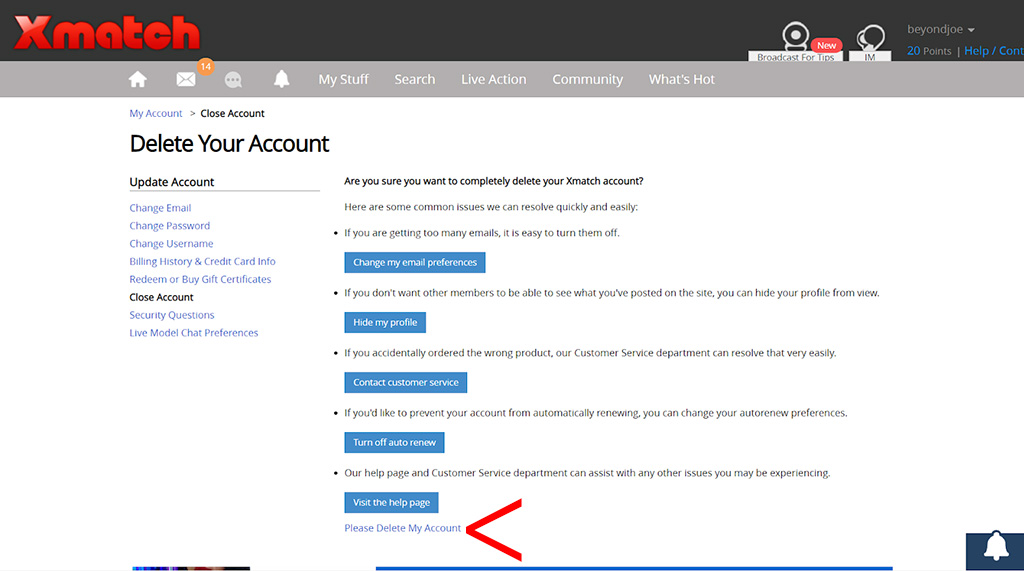This screenshot has height=571, width=1024.
Task: Click Contact customer service button
Action: pos(406,382)
